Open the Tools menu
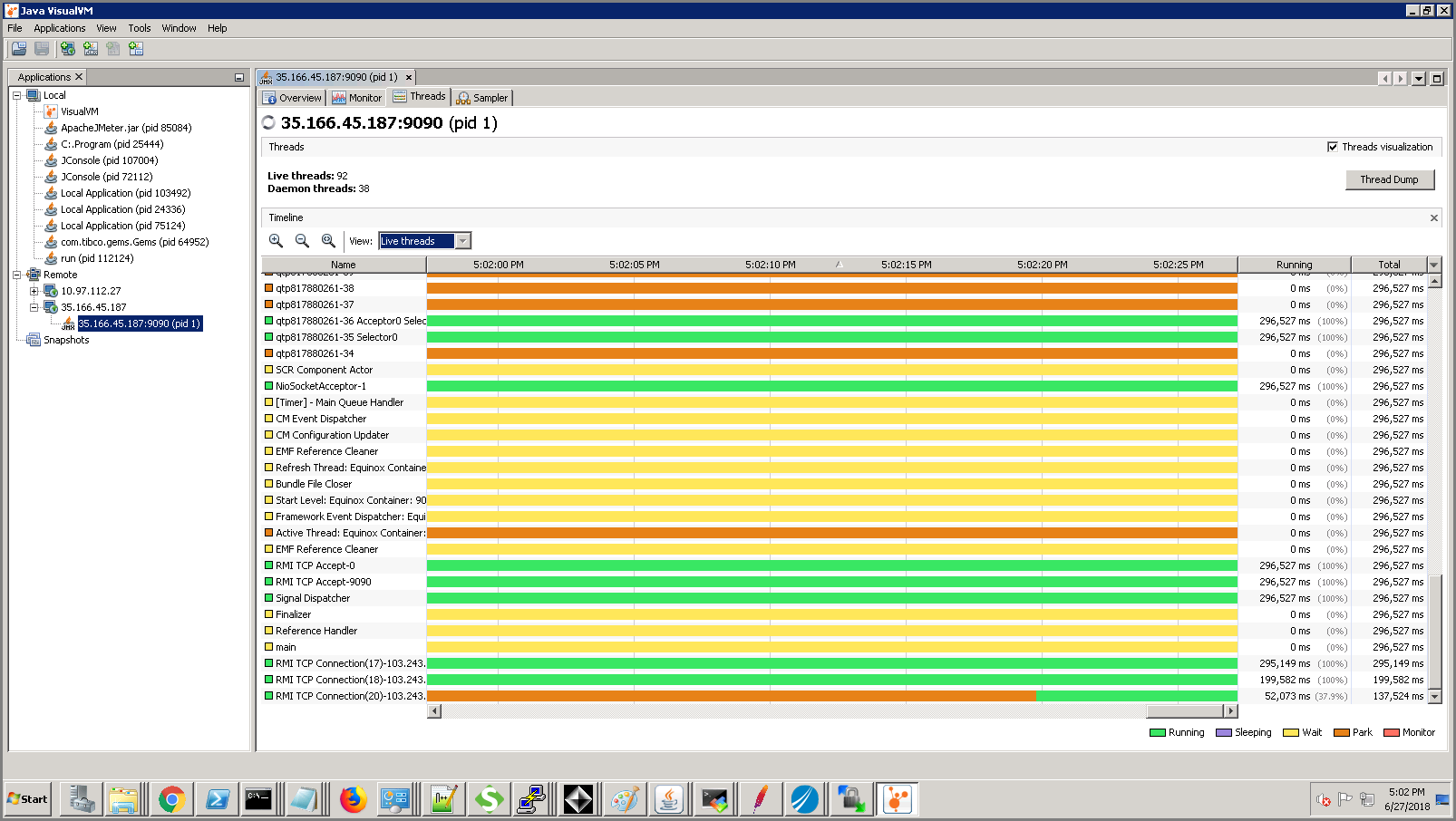1456x821 pixels. pos(139,28)
